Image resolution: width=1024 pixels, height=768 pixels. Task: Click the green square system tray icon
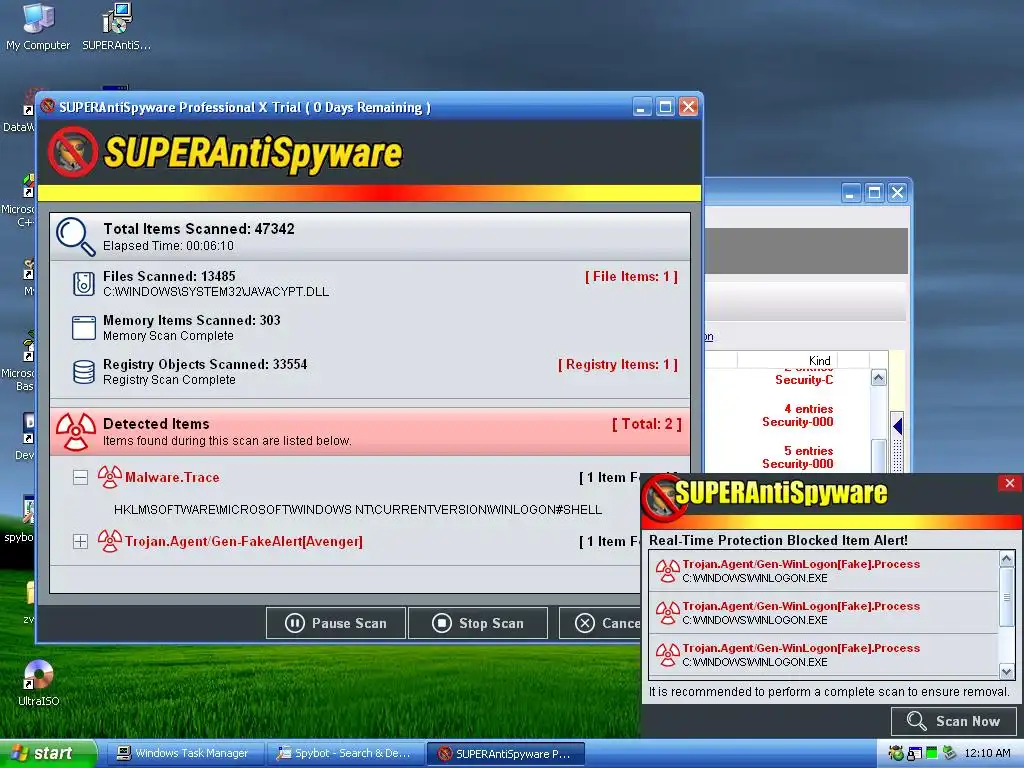point(931,753)
